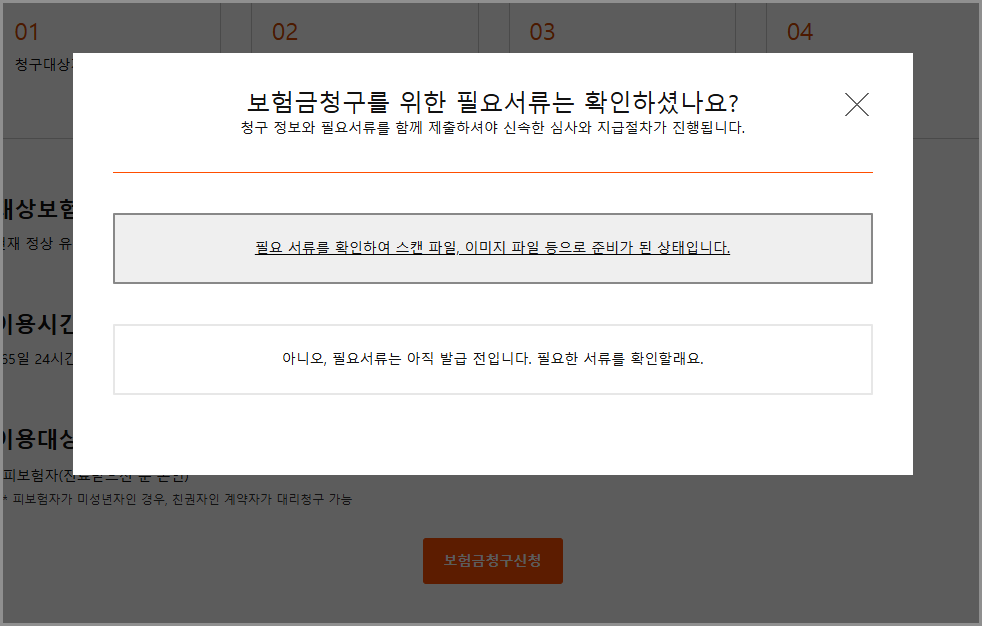Screen dimensions: 982x626
Task: Click the orange divider under the popup title
Action: point(493,172)
